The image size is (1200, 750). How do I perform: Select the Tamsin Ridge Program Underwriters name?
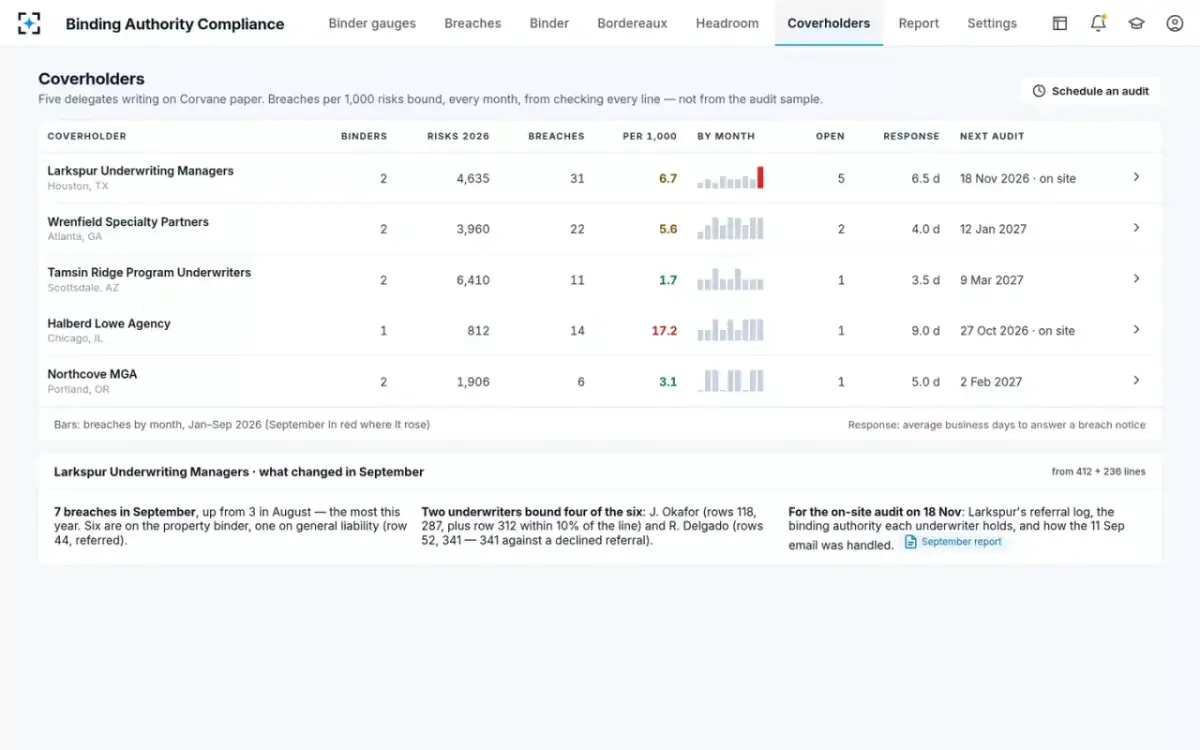pyautogui.click(x=149, y=272)
